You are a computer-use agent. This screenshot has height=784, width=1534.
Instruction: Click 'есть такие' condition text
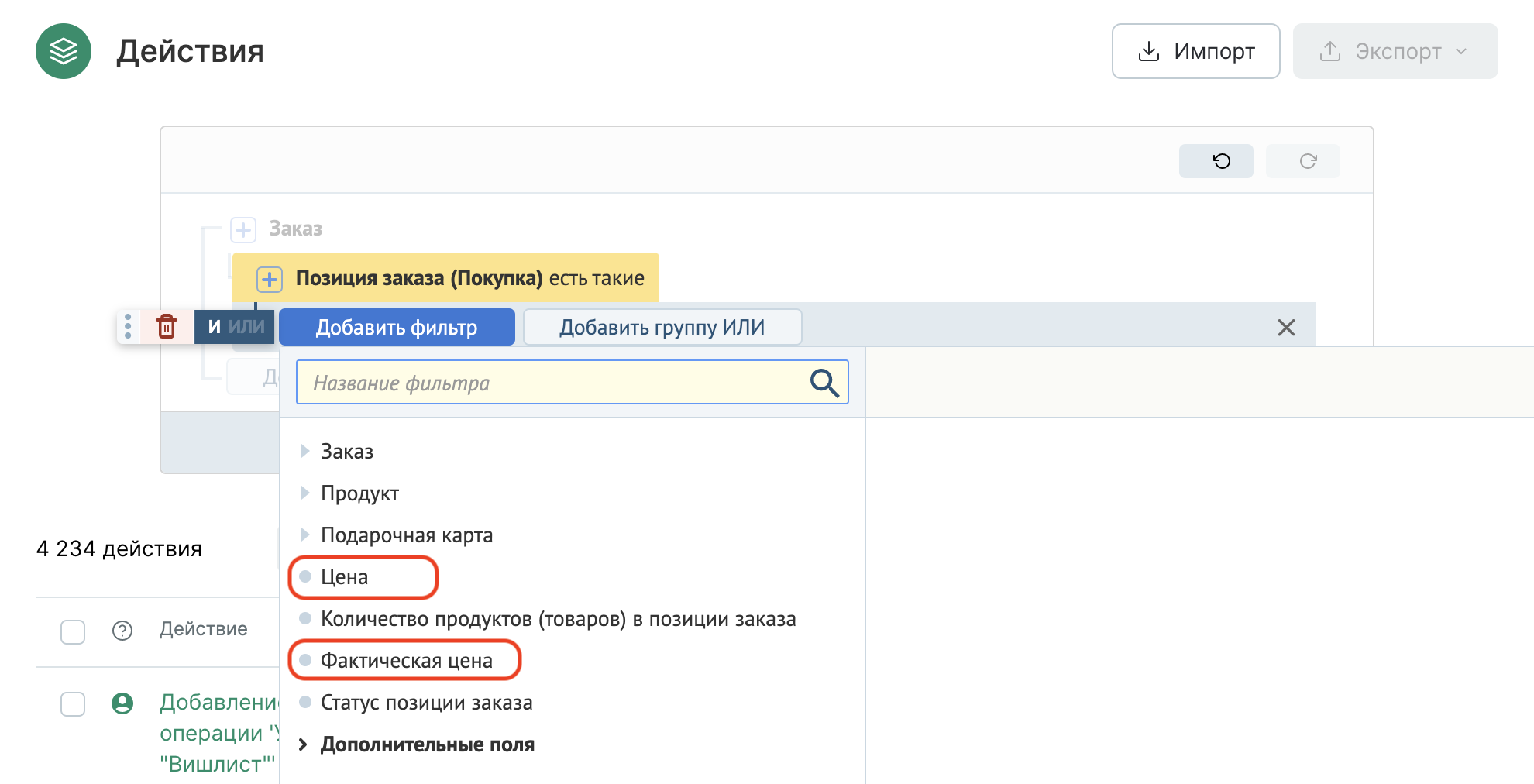click(597, 278)
